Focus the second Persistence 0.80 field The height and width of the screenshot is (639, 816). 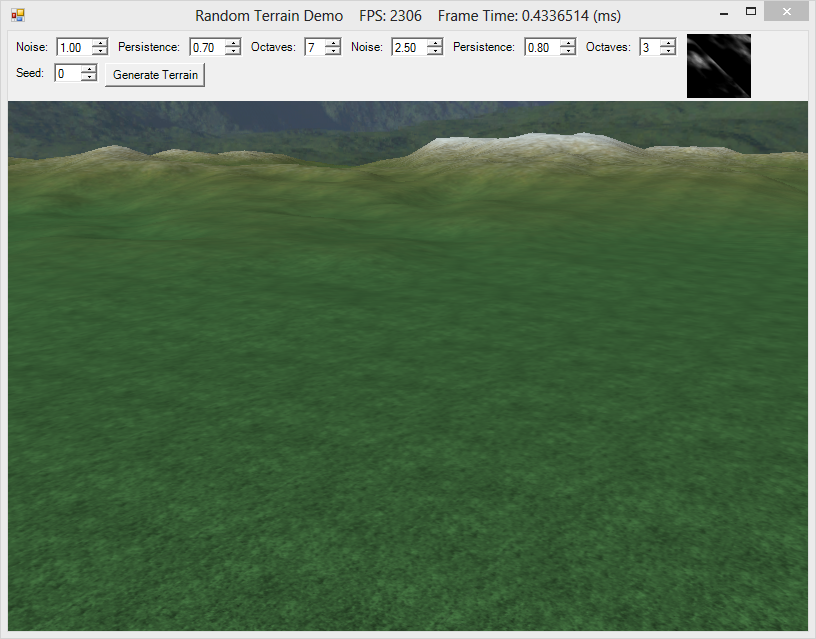[x=543, y=47]
